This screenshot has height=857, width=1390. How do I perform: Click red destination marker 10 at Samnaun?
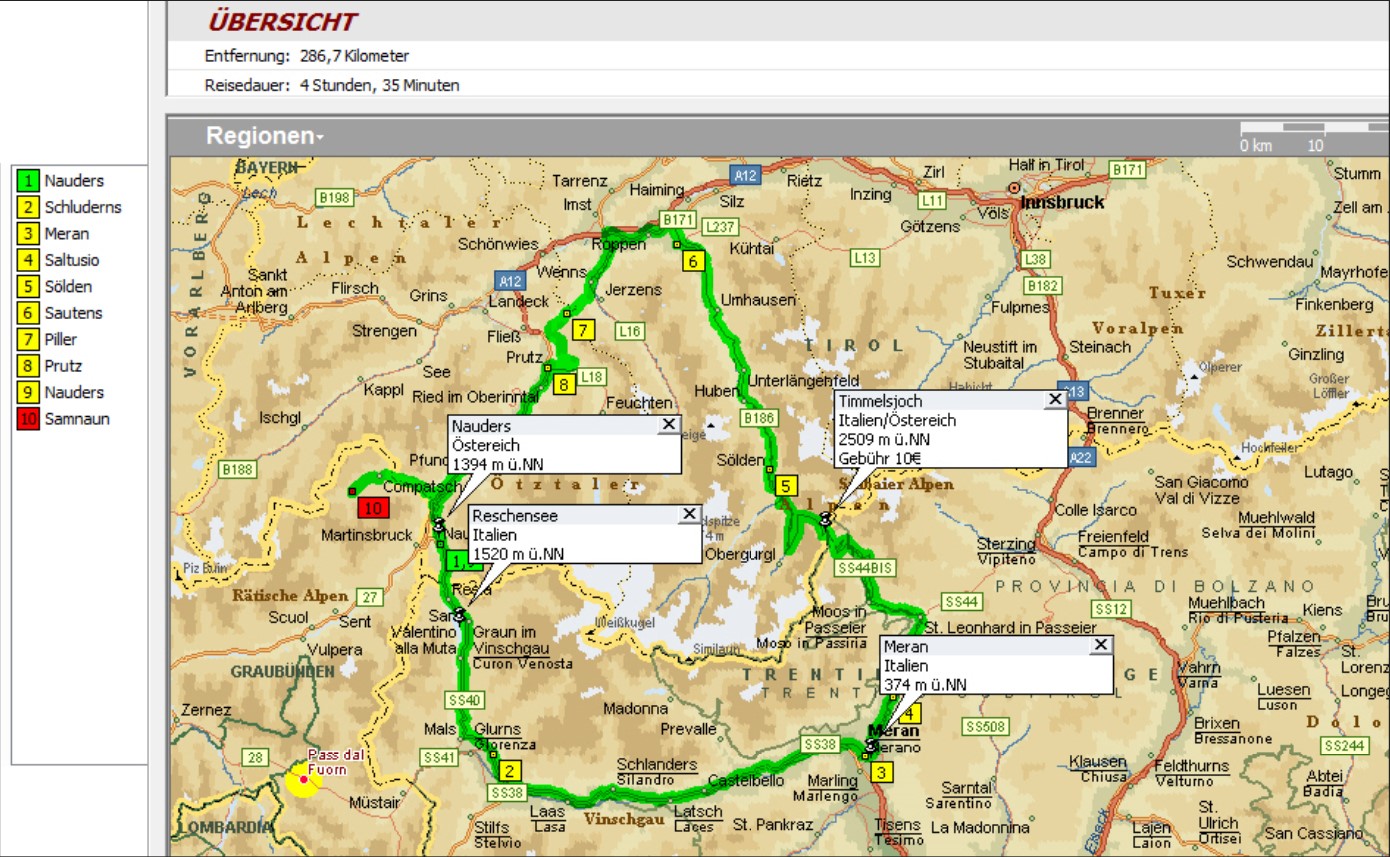pos(374,507)
